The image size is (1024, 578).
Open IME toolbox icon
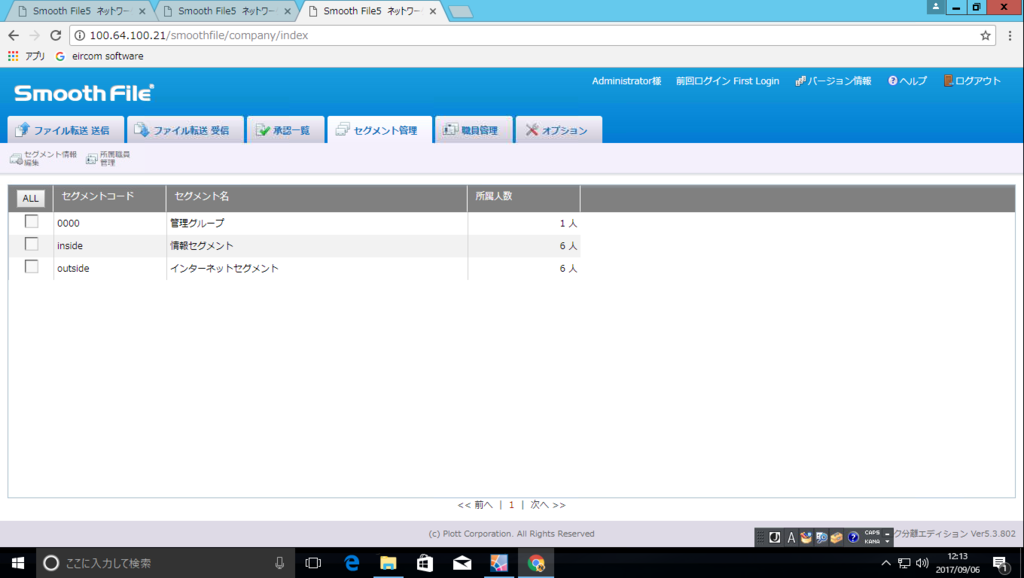837,538
